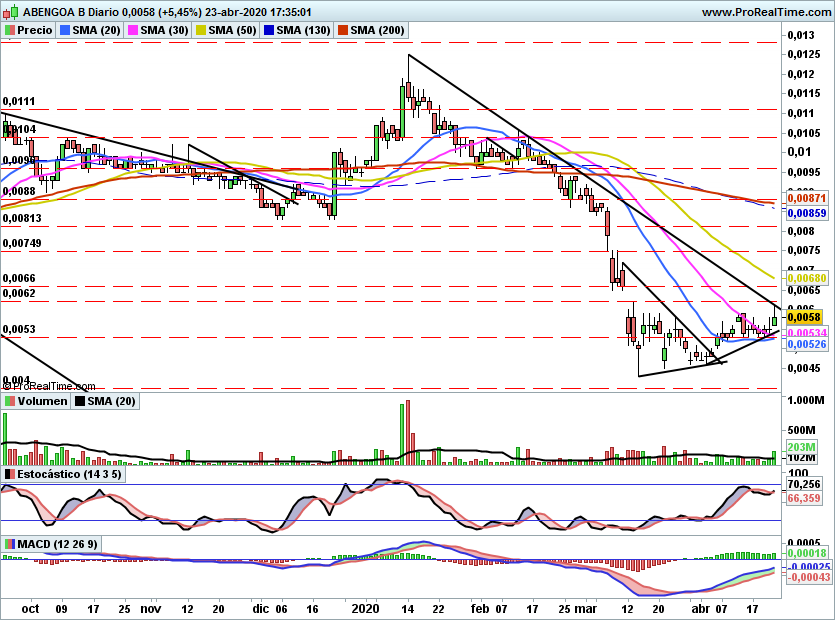
Task: Click the SMA (50) legend button
Action: coord(226,30)
